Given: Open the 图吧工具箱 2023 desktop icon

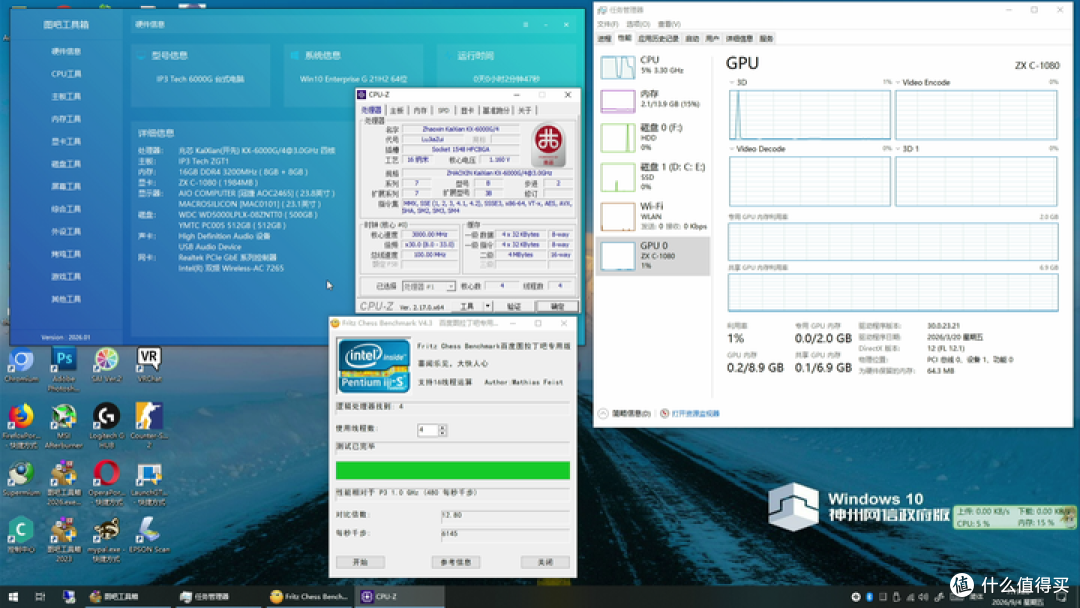Looking at the screenshot, I should pyautogui.click(x=63, y=540).
